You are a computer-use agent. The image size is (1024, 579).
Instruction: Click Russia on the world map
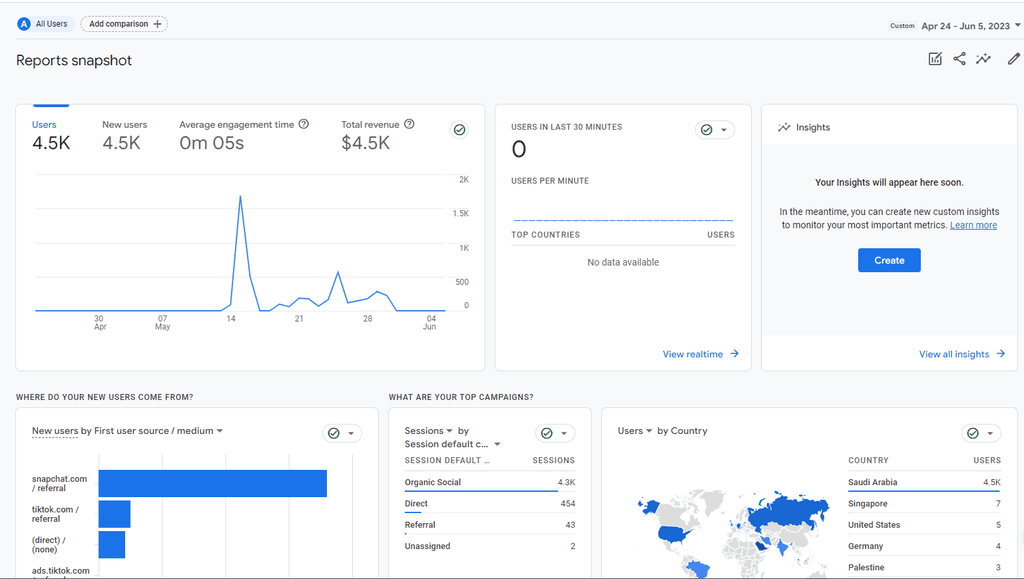[787, 512]
